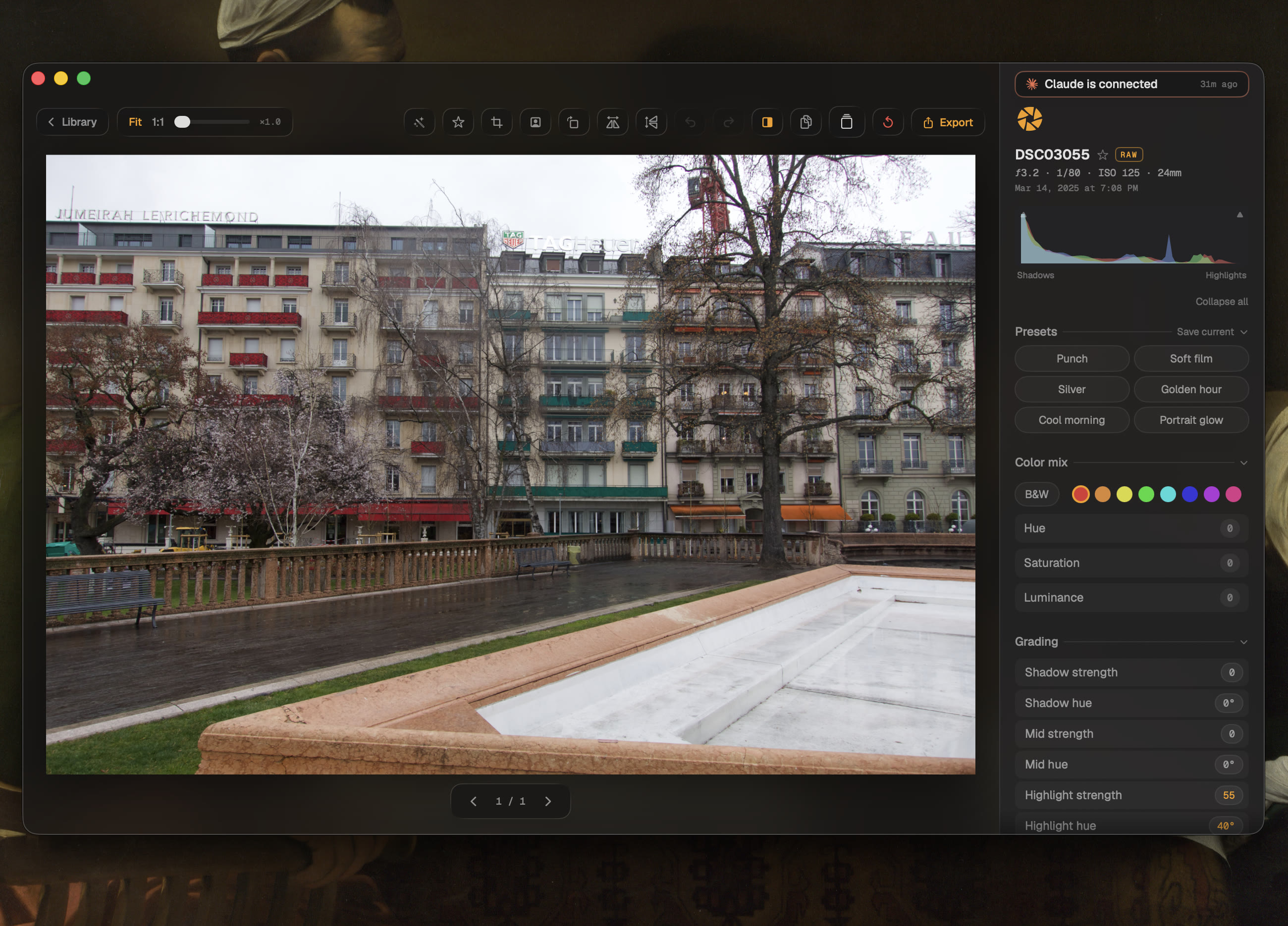This screenshot has width=1288, height=926.
Task: Star the DSC03055 photo in info panel
Action: tap(1102, 154)
